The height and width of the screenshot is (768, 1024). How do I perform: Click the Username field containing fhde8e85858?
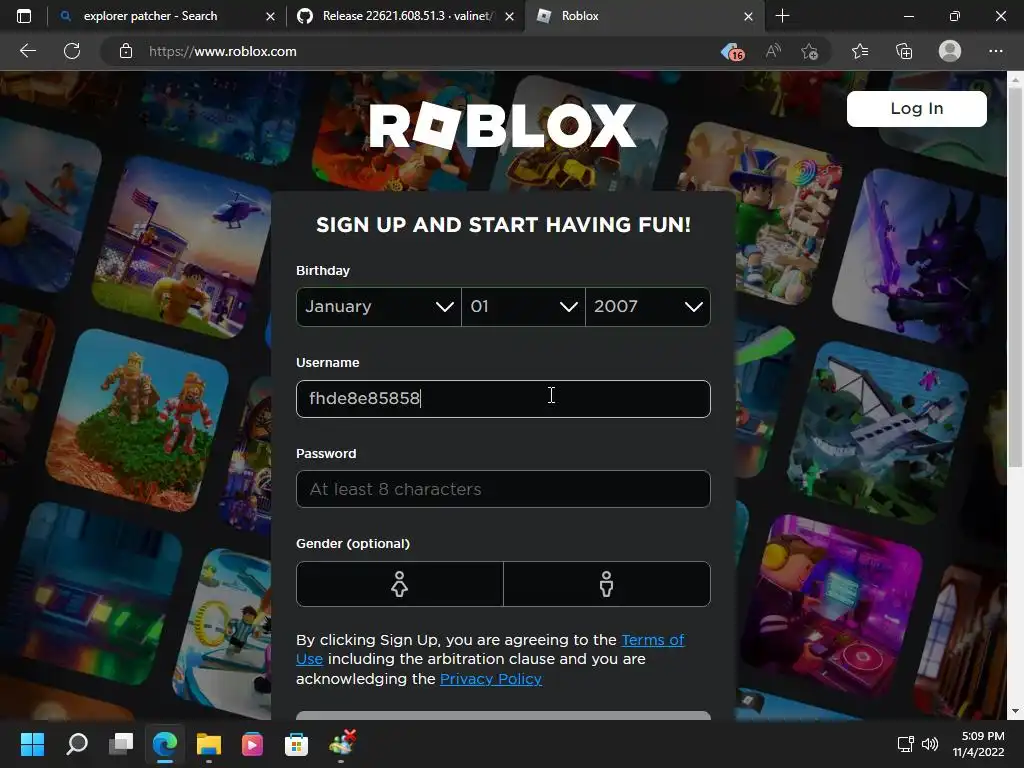click(x=503, y=398)
